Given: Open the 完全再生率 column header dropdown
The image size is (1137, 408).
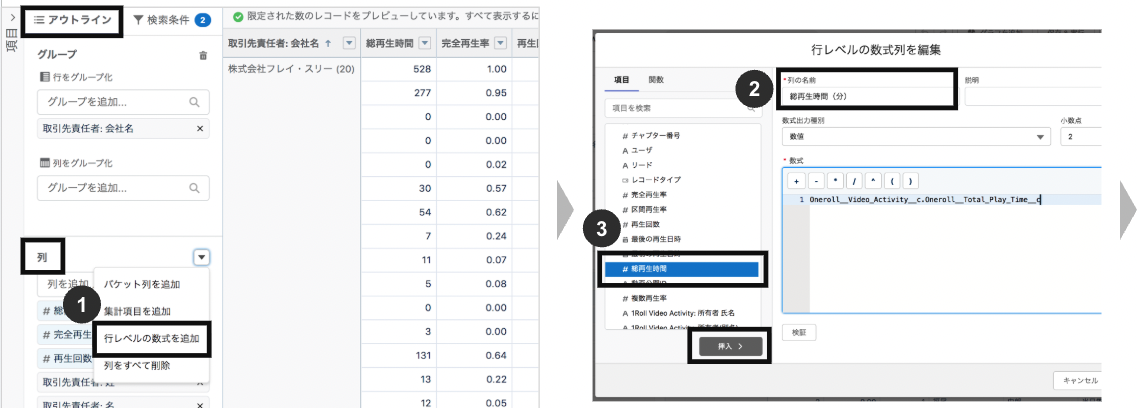Looking at the screenshot, I should coord(500,43).
